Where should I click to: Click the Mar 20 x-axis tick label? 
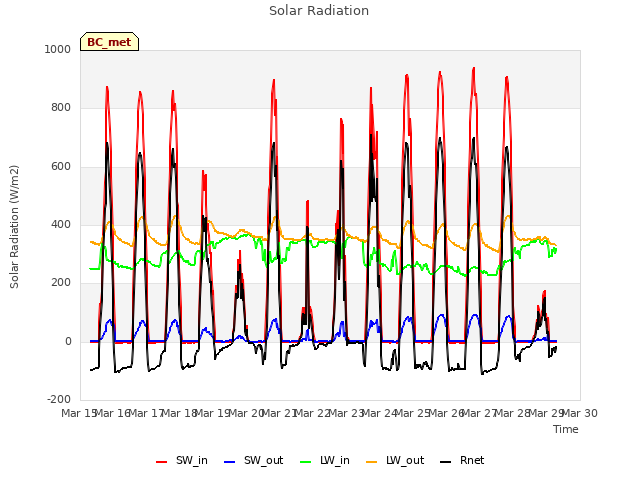pos(247,413)
